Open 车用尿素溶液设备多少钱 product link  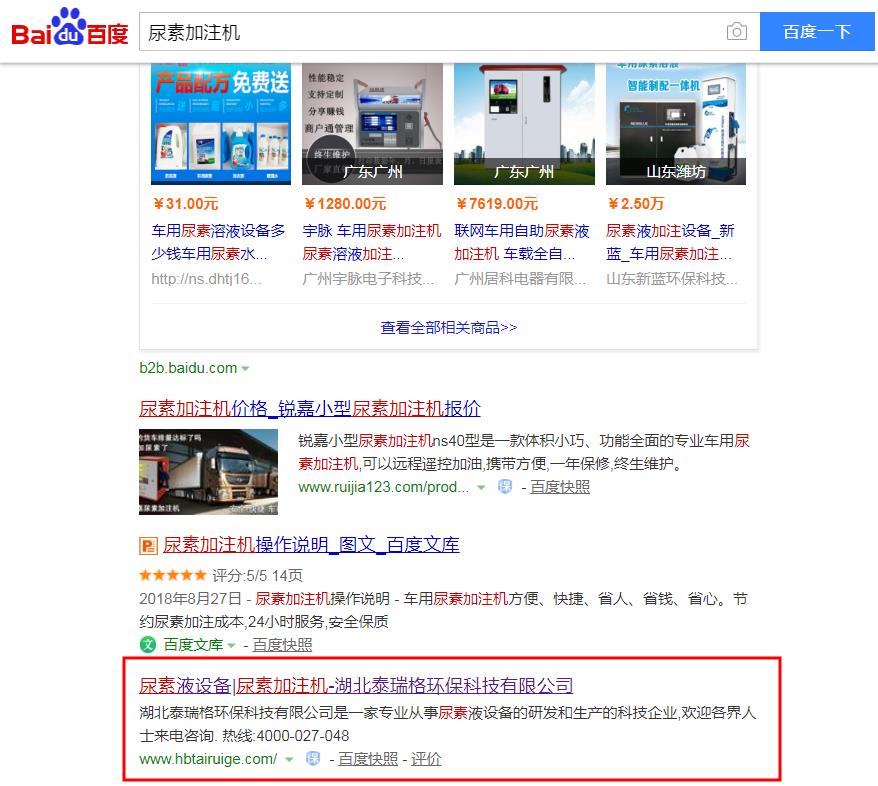tap(218, 242)
